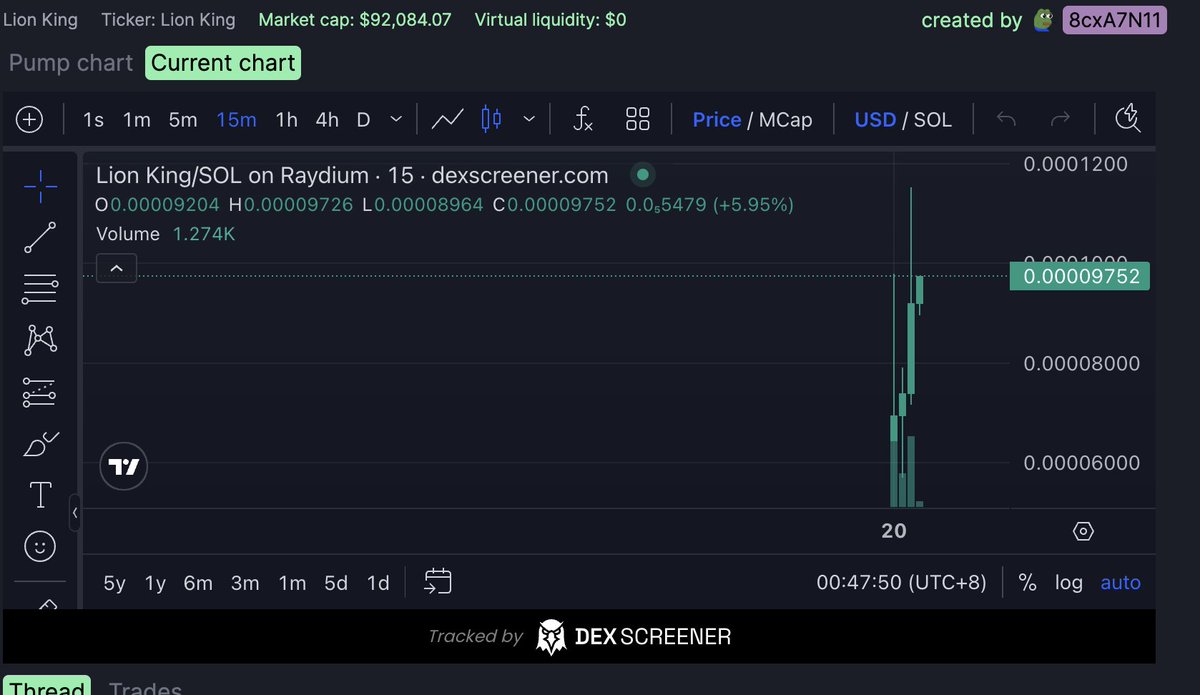This screenshot has width=1200, height=695.
Task: Click the date label 20 on time axis
Action: (x=894, y=531)
